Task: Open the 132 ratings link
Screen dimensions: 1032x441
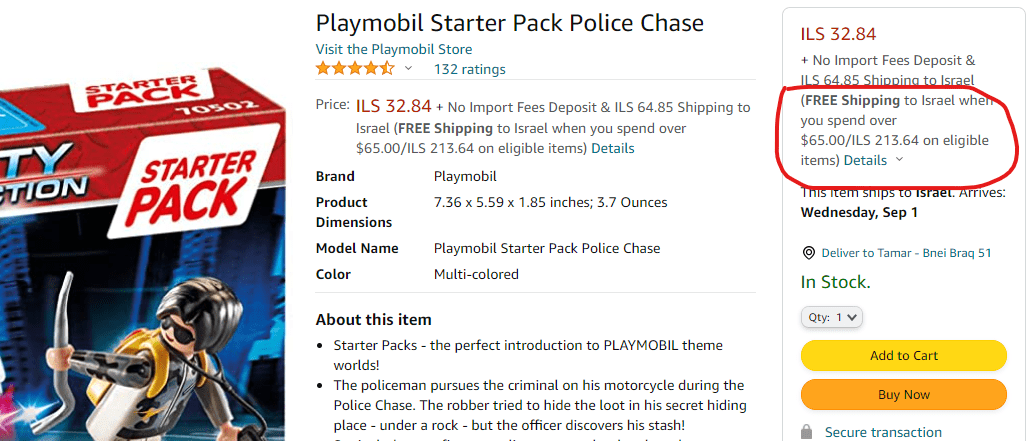Action: pos(469,69)
